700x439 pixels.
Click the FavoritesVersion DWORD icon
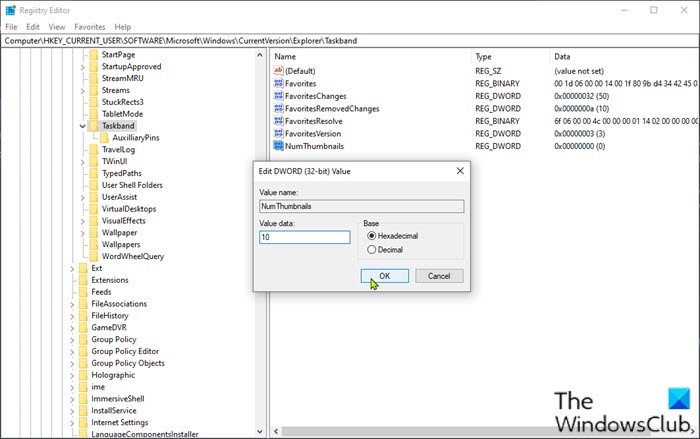(279, 133)
